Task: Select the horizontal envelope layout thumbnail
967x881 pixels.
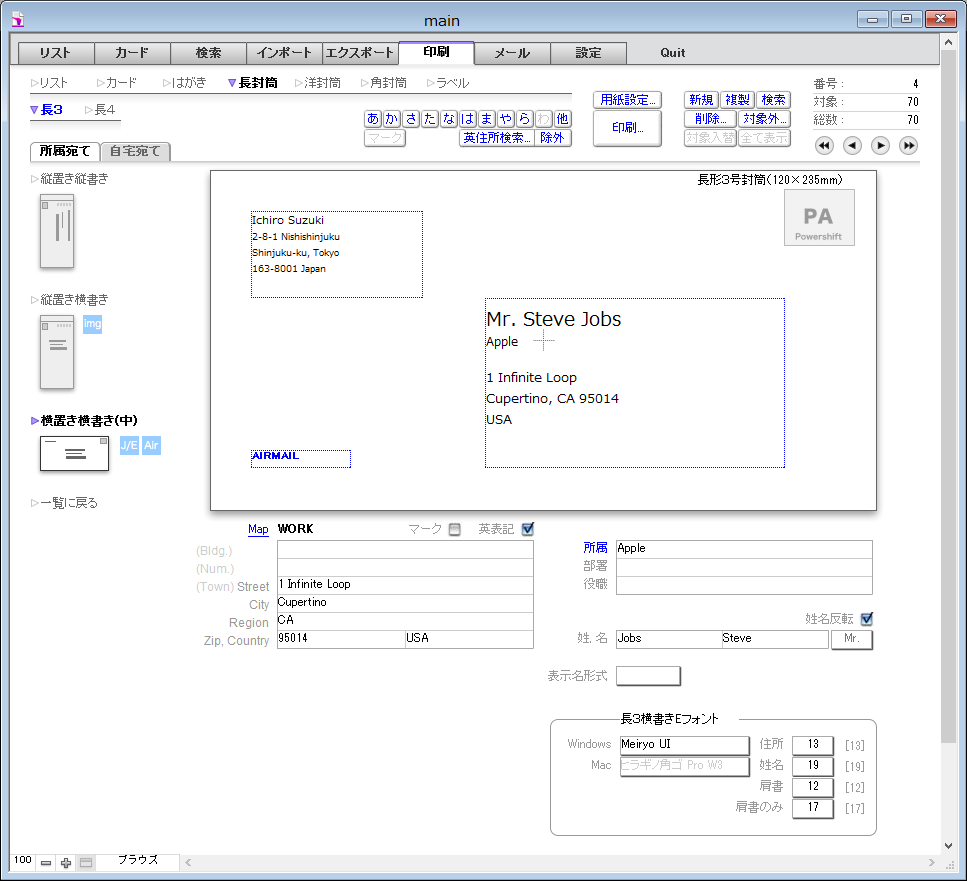Action: point(74,453)
